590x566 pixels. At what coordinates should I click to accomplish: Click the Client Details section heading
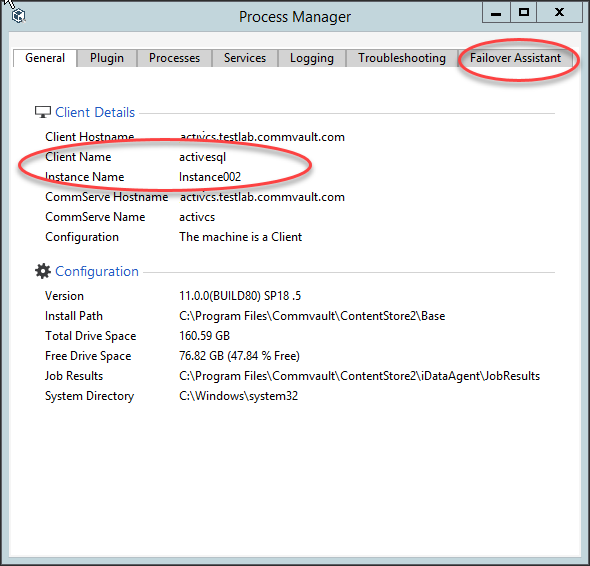coord(95,112)
